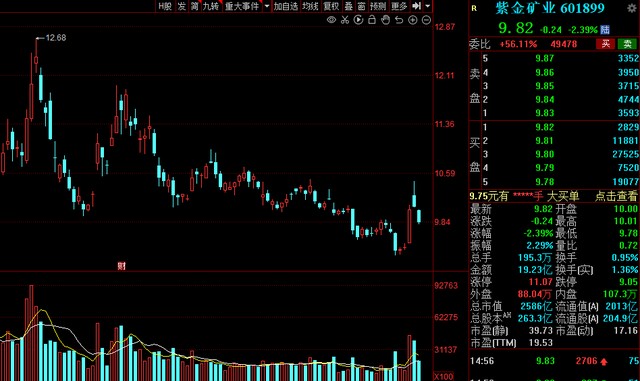The image size is (640, 381).
Task: Select sell level 1 price 9.83
Action: (x=544, y=113)
